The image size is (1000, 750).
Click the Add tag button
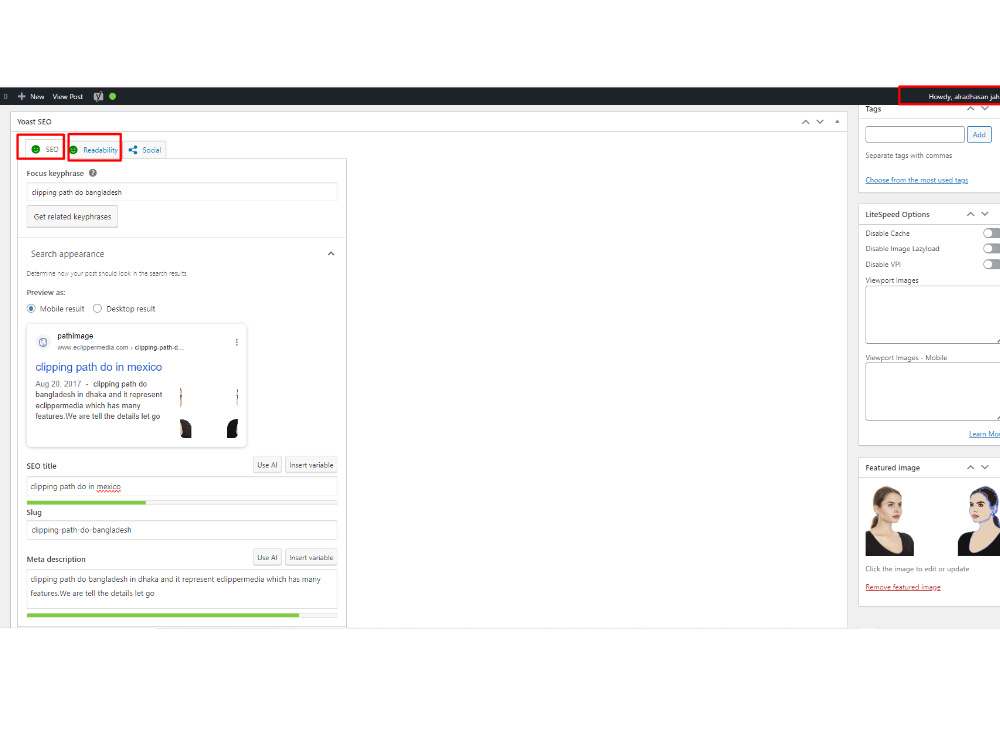[x=979, y=135]
